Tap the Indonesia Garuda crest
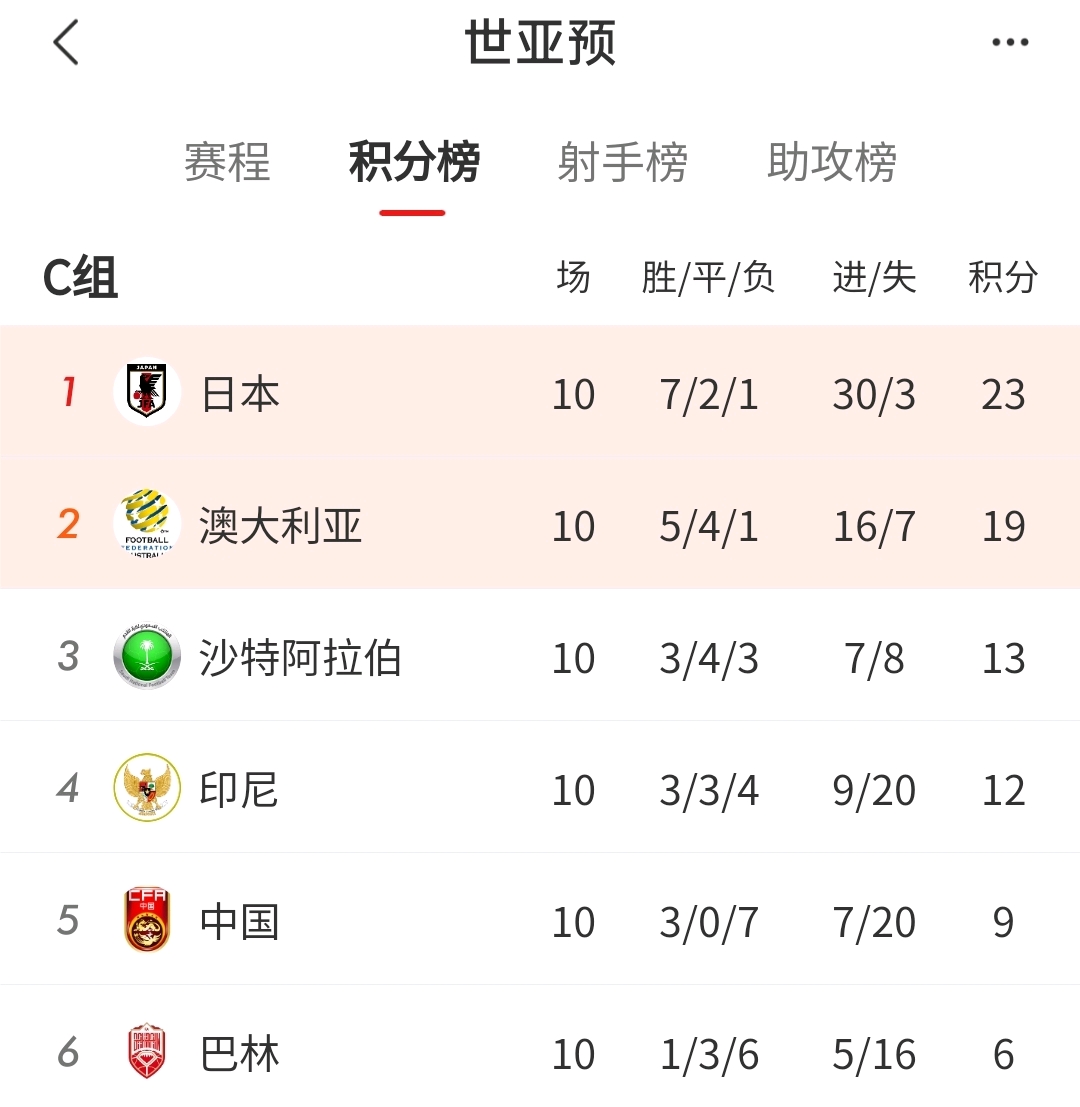Image resolution: width=1080 pixels, height=1107 pixels. point(147,787)
